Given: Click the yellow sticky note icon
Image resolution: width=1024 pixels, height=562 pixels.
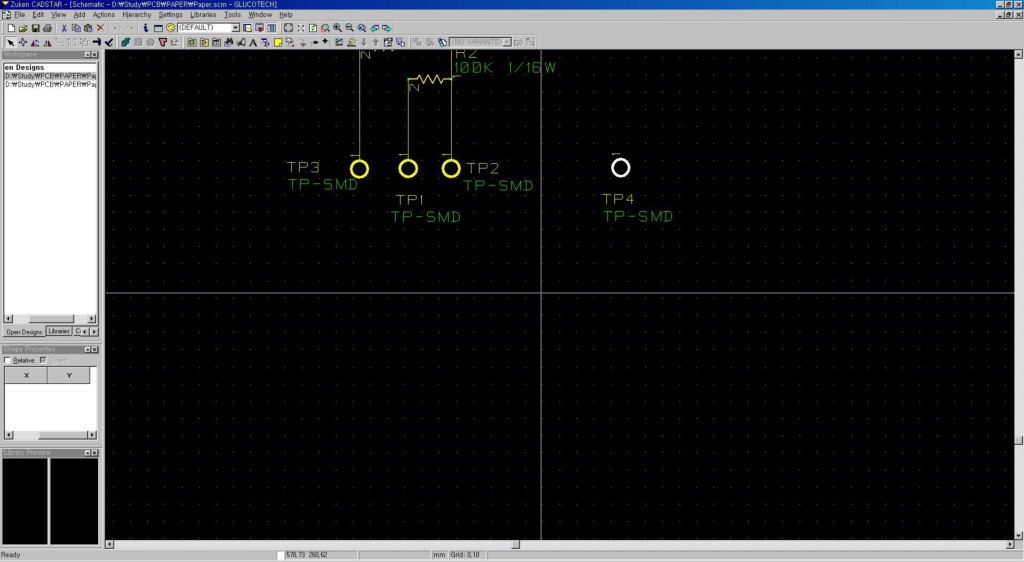Looking at the screenshot, I should 278,42.
